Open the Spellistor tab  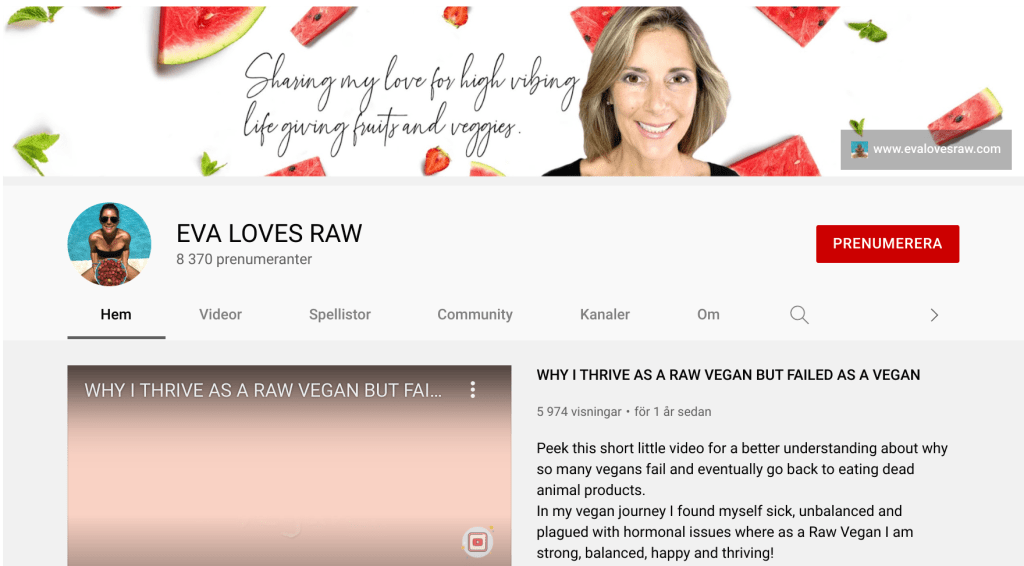(340, 315)
